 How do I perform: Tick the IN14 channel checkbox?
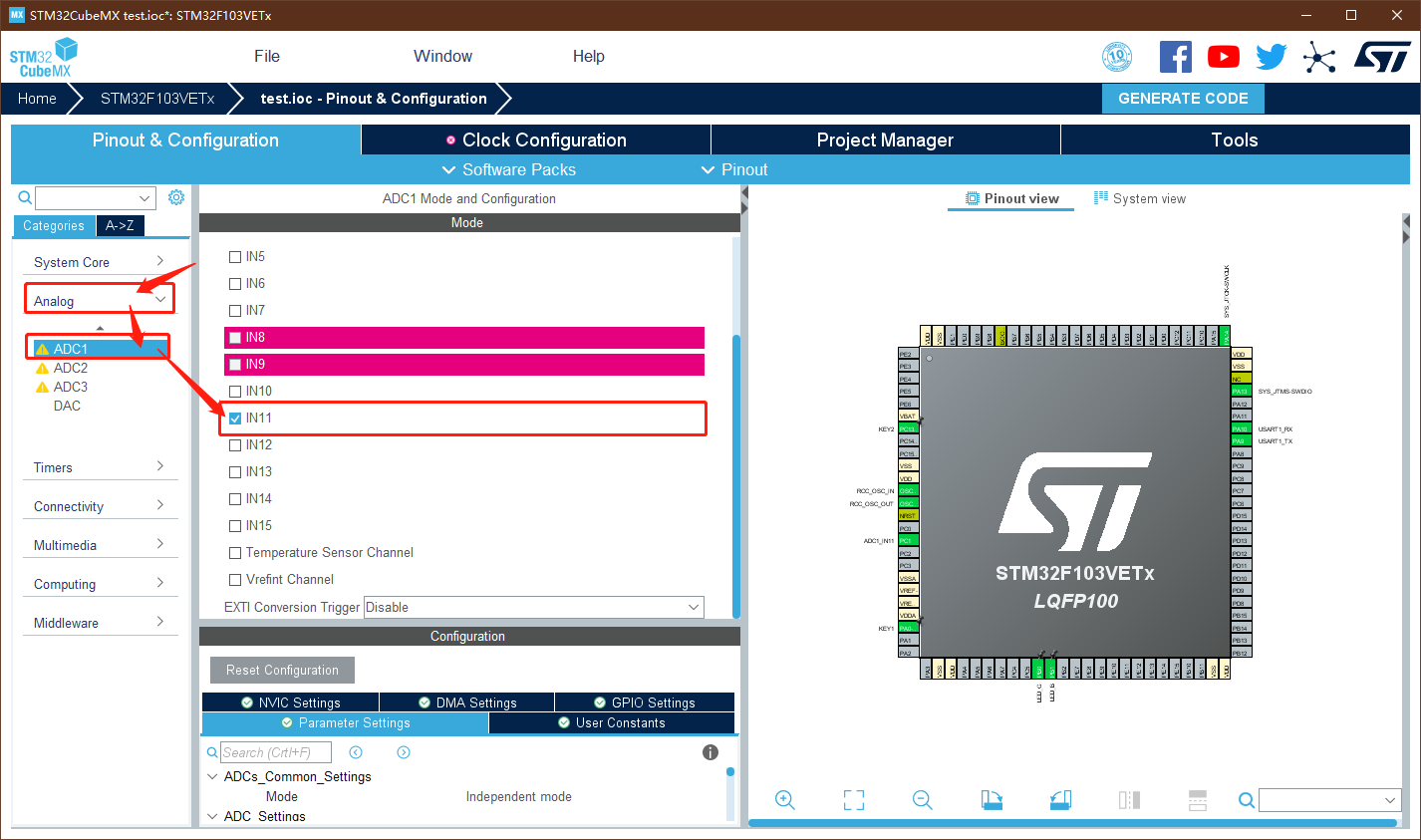[235, 499]
